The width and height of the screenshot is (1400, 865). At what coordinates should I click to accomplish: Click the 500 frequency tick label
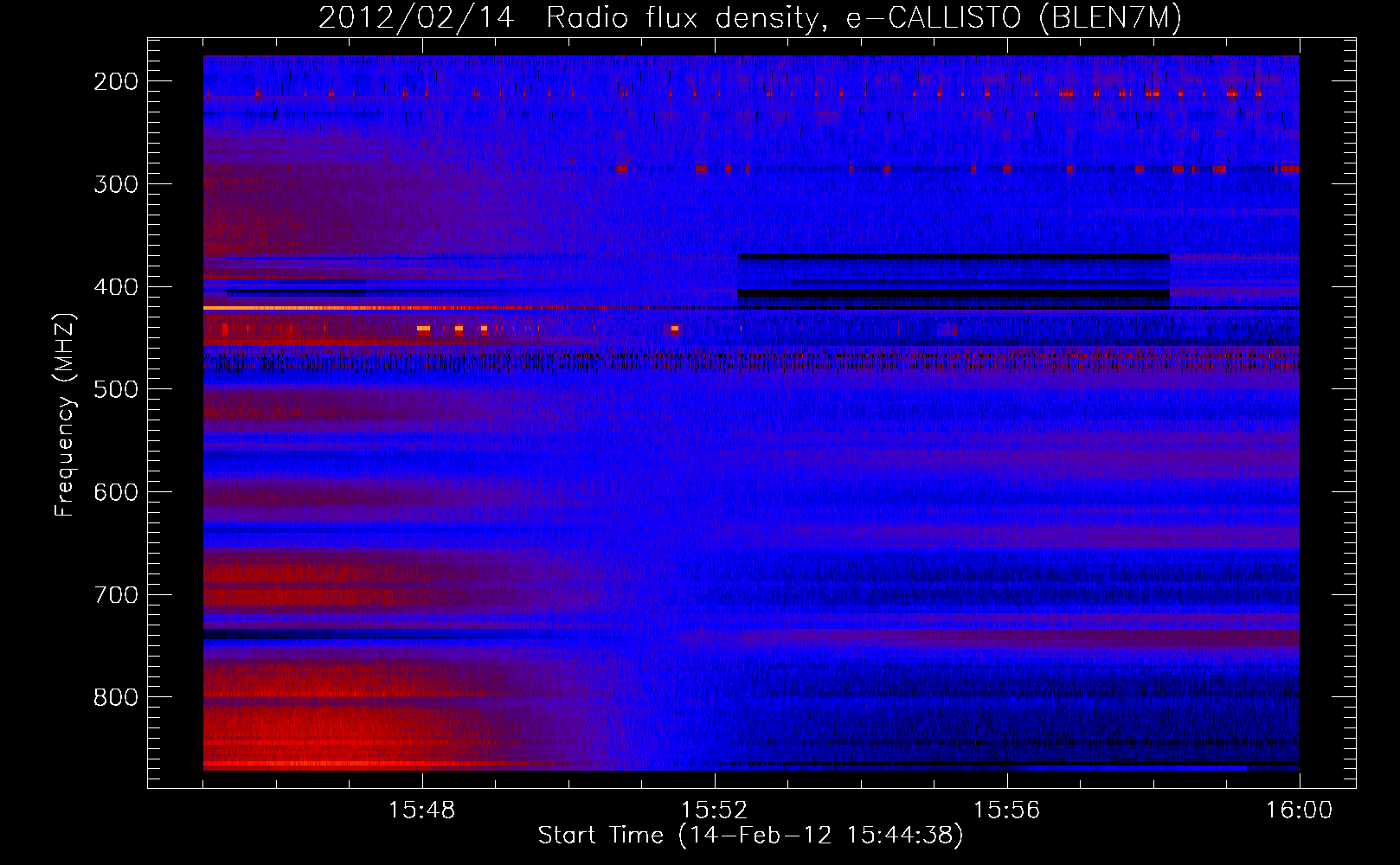(116, 389)
